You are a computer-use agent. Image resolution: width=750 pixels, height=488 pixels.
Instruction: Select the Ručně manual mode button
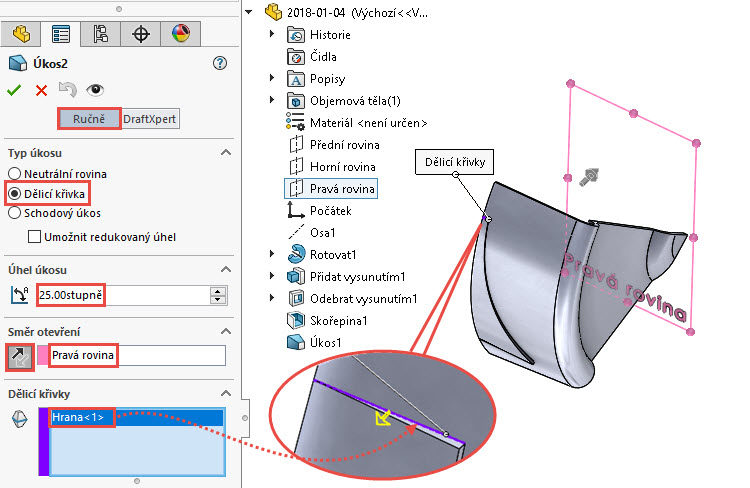(x=89, y=119)
